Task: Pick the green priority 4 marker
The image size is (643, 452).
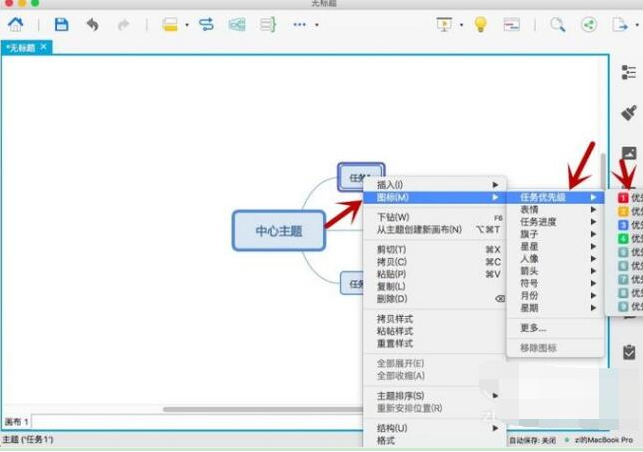Action: point(623,239)
